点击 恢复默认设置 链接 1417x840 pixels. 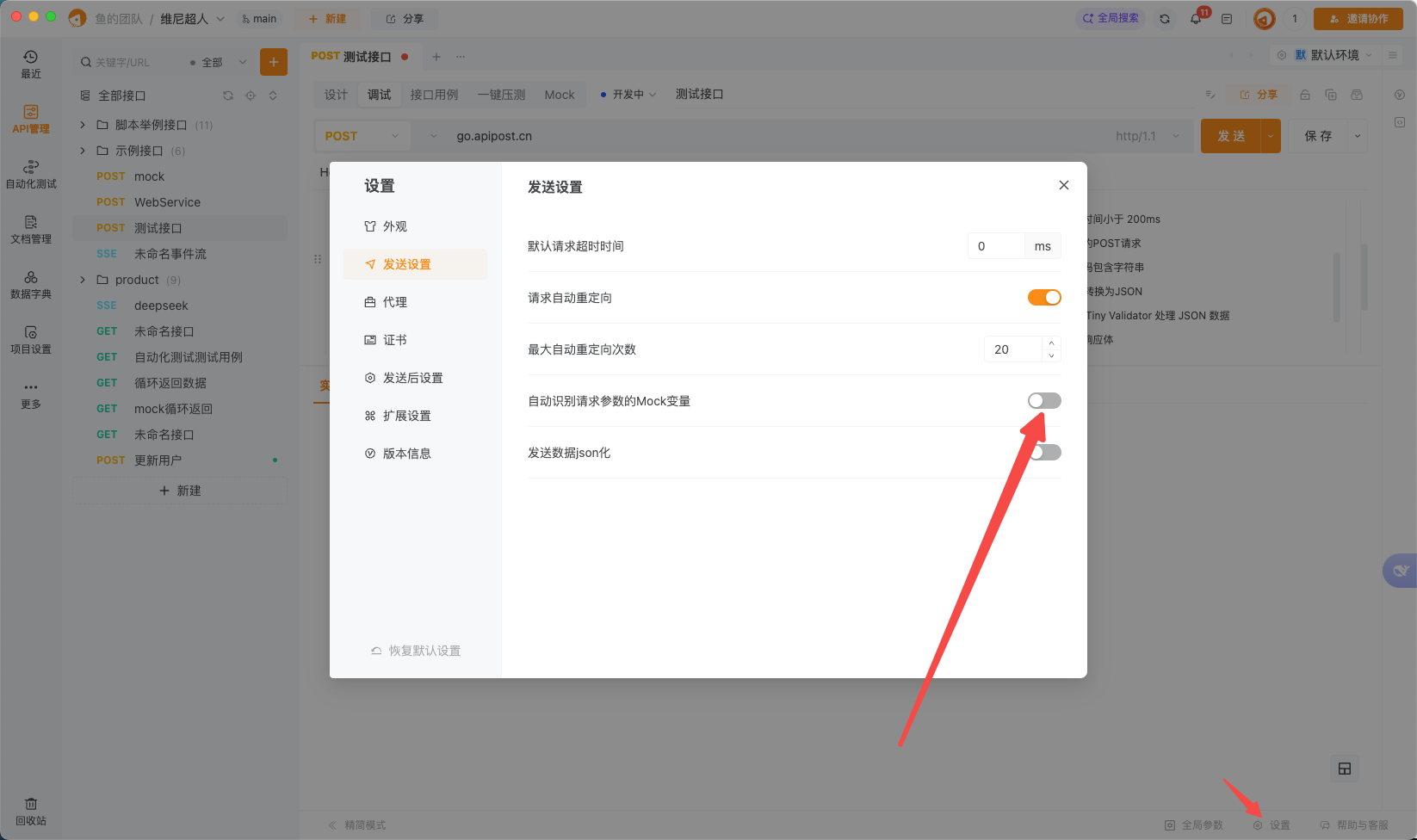pyautogui.click(x=422, y=651)
